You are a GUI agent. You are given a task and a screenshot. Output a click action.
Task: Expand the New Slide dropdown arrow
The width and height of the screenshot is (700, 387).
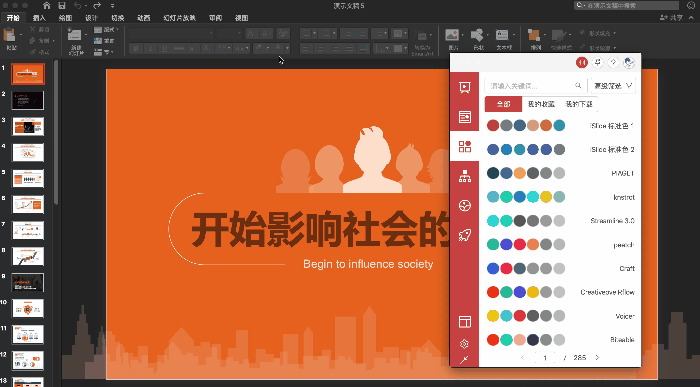point(86,35)
